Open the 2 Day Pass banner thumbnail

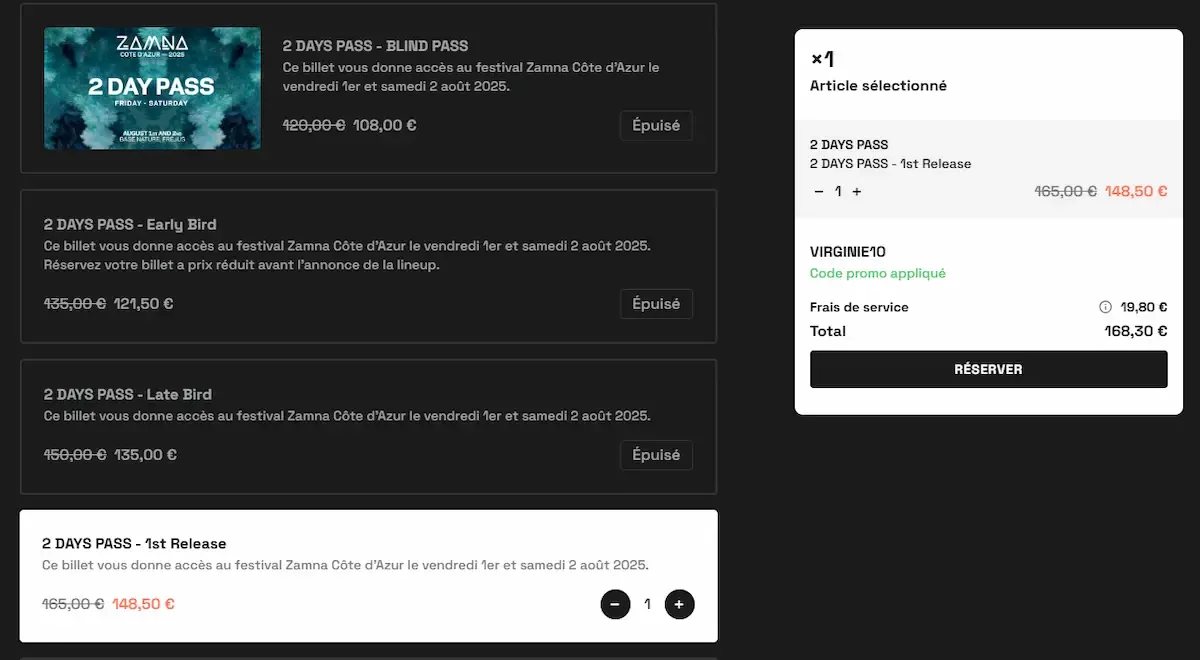(x=152, y=88)
